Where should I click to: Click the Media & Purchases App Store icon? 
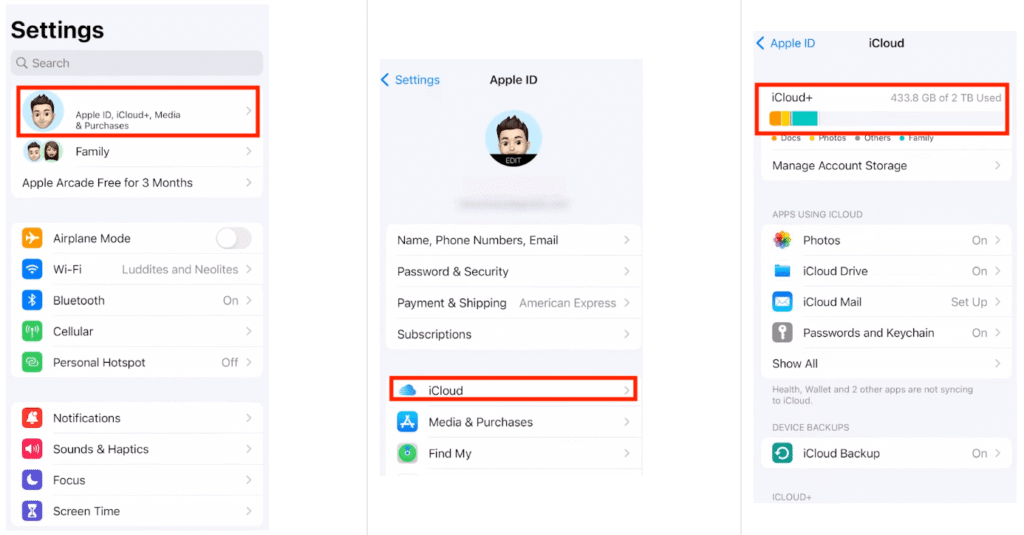(408, 422)
